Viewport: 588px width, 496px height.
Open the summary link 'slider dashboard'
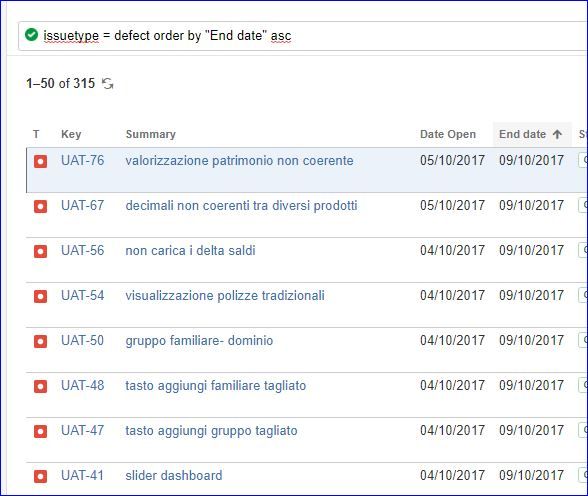(x=174, y=475)
